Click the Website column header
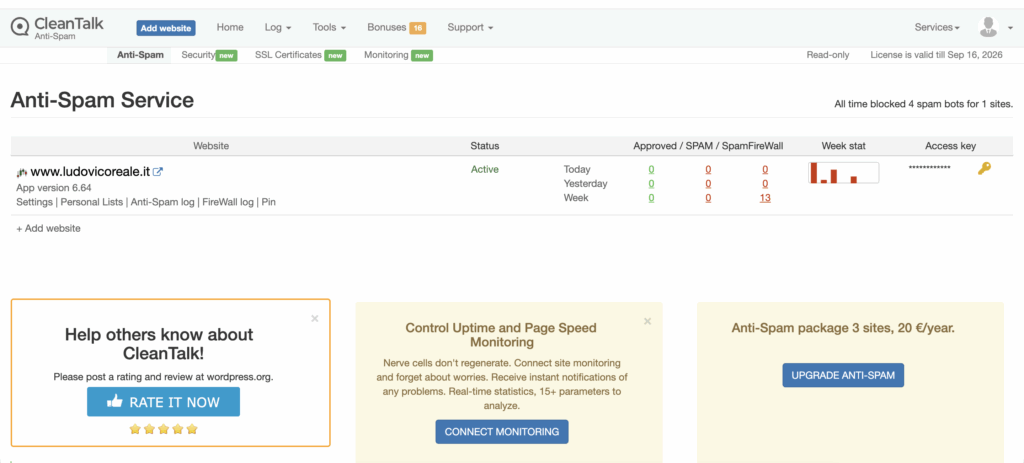The image size is (1024, 463). pos(211,146)
